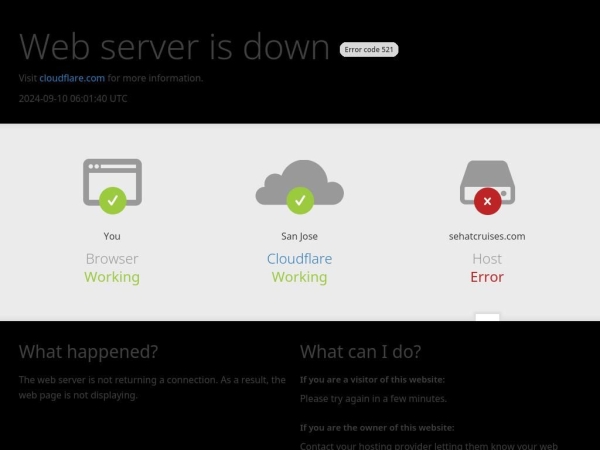This screenshot has height=450, width=600.
Task: Click the Web server is down heading
Action: coord(174,47)
